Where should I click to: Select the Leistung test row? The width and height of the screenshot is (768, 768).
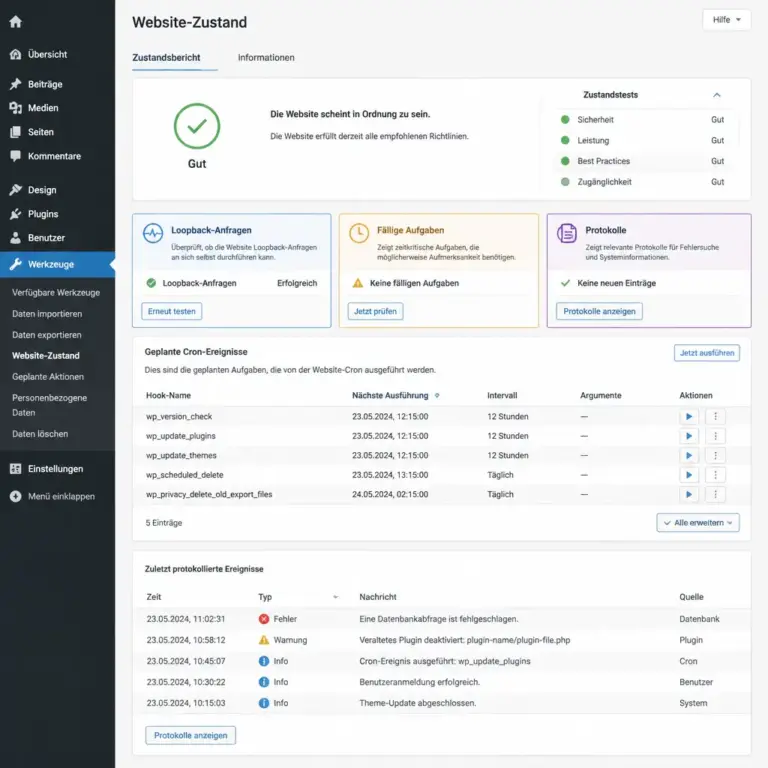pyautogui.click(x=643, y=141)
